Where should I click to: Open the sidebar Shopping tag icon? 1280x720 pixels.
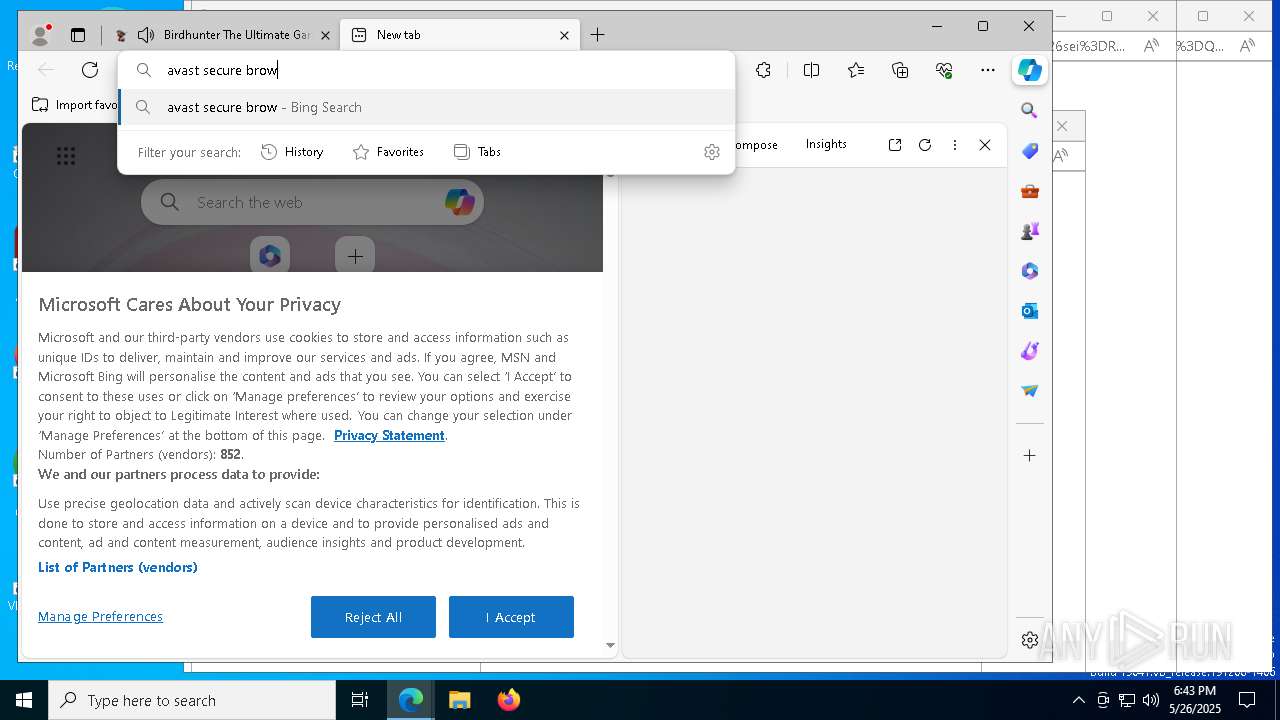tap(1030, 151)
